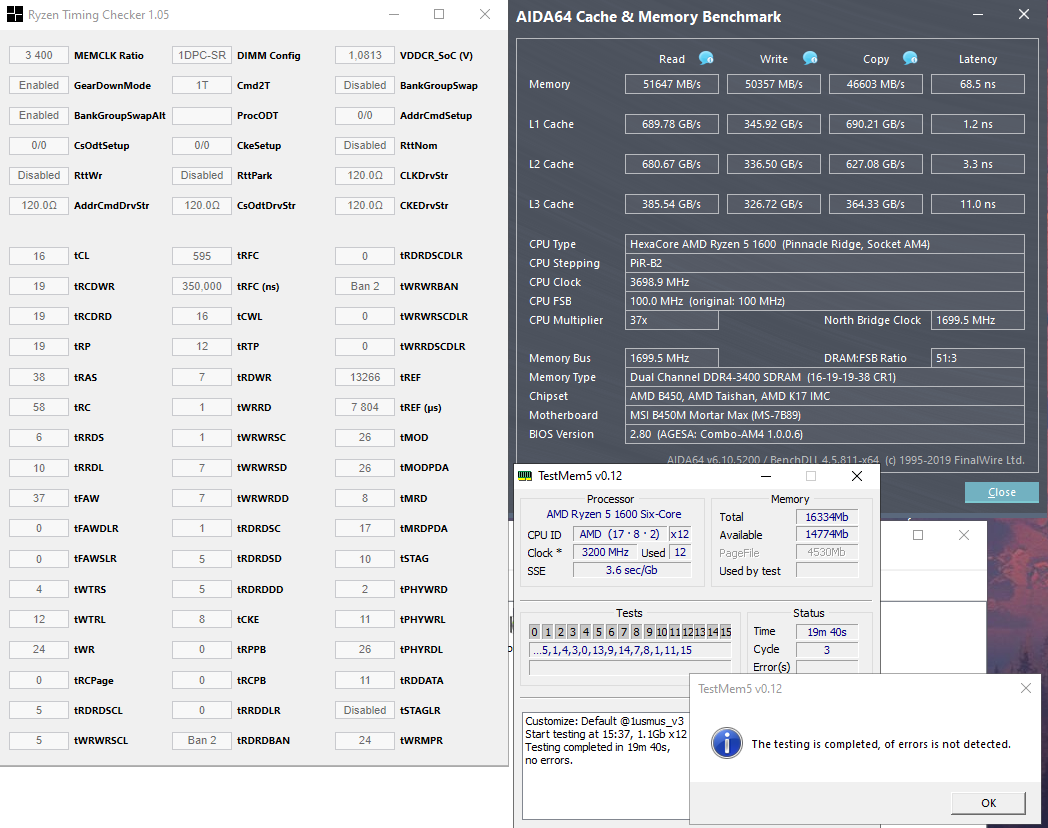The image size is (1048, 828).
Task: Click the Ryzen Timing Checker title bar icon
Action: click(x=14, y=14)
